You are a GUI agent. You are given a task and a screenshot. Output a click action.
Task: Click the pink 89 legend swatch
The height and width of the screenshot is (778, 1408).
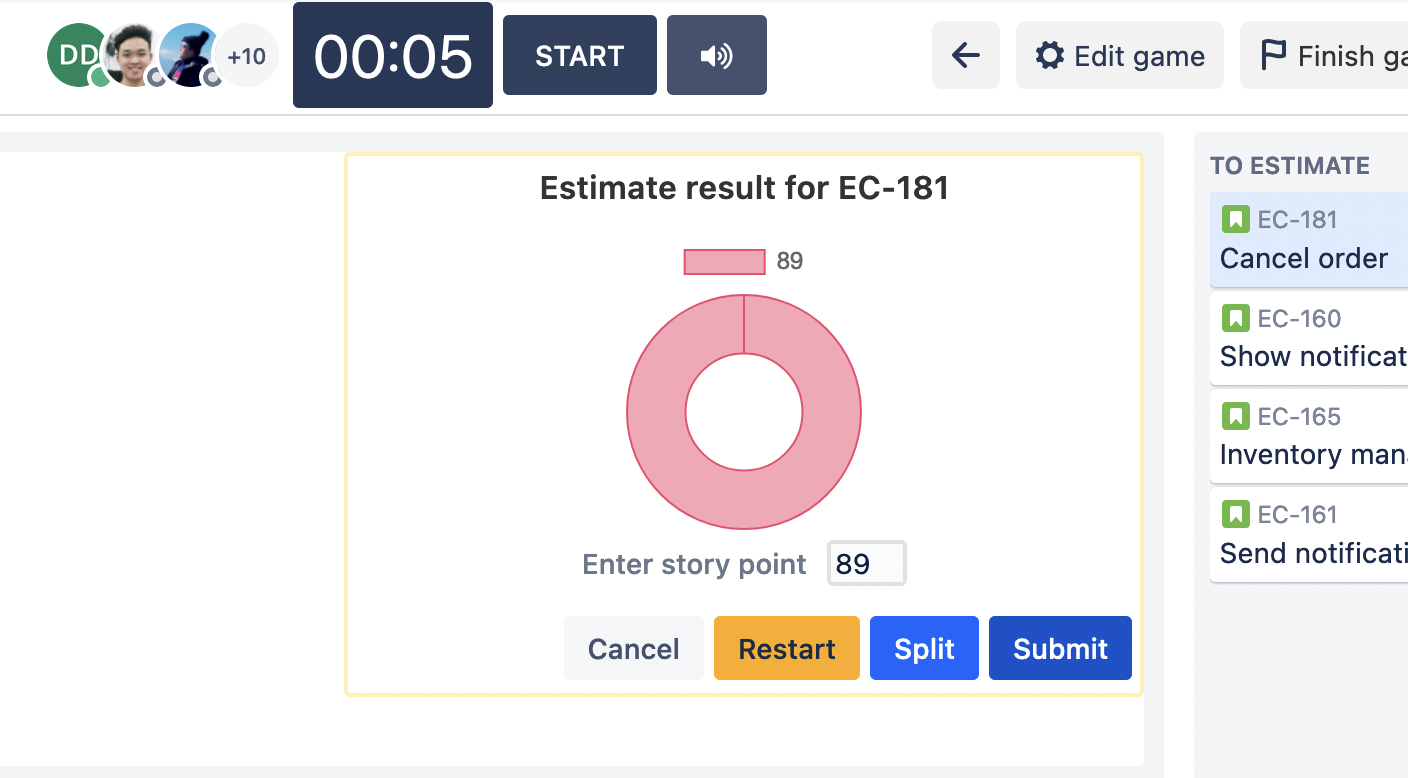click(x=724, y=262)
